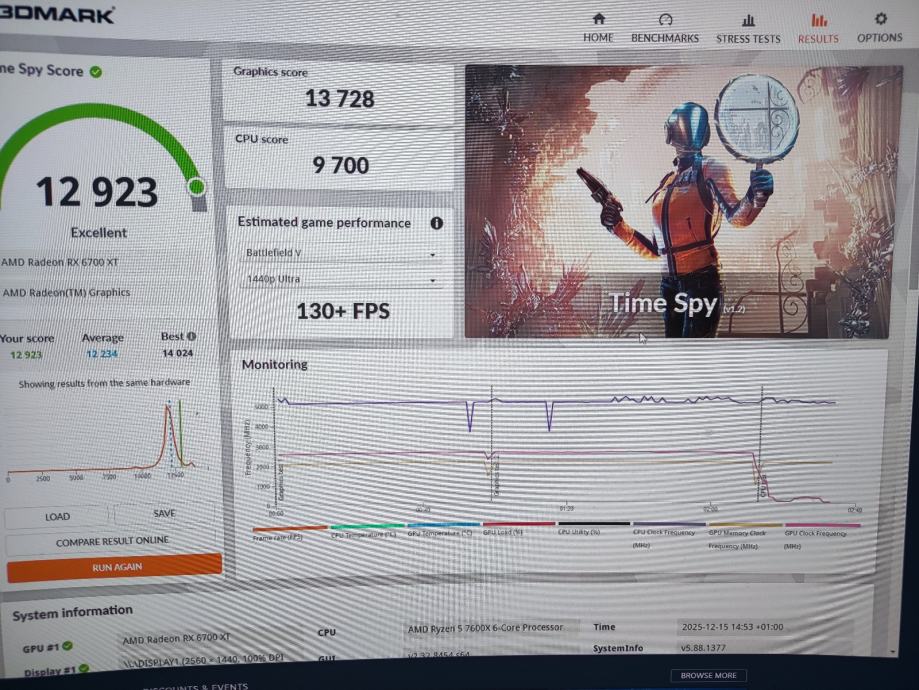Click the BROWSE MORE button
The height and width of the screenshot is (690, 919).
tap(708, 675)
